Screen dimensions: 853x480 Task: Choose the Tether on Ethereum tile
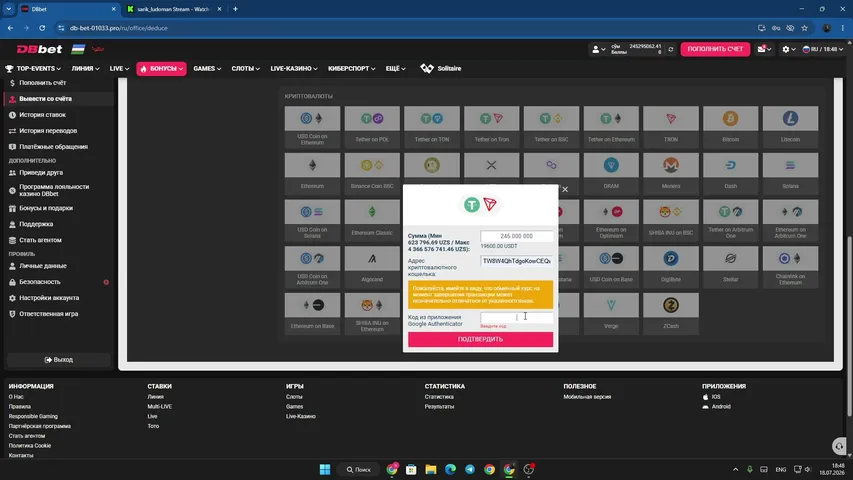tap(611, 126)
